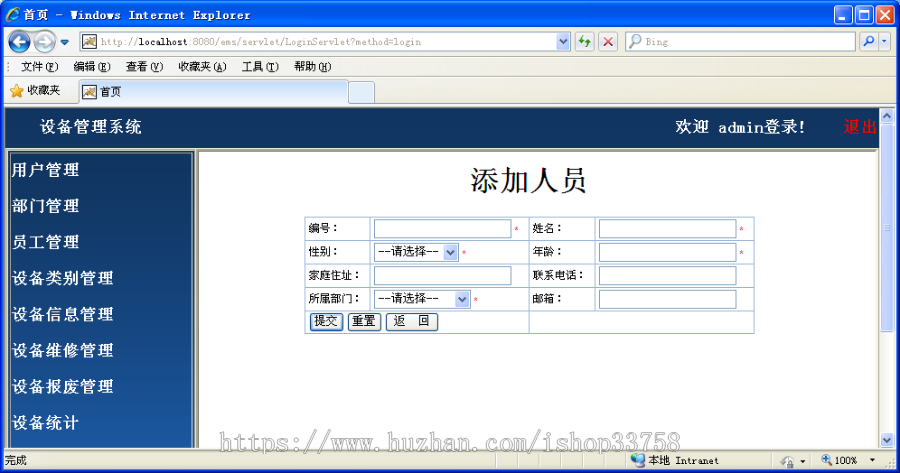Click the 设备管理系统 header title
This screenshot has width=900, height=473.
pyautogui.click(x=91, y=127)
